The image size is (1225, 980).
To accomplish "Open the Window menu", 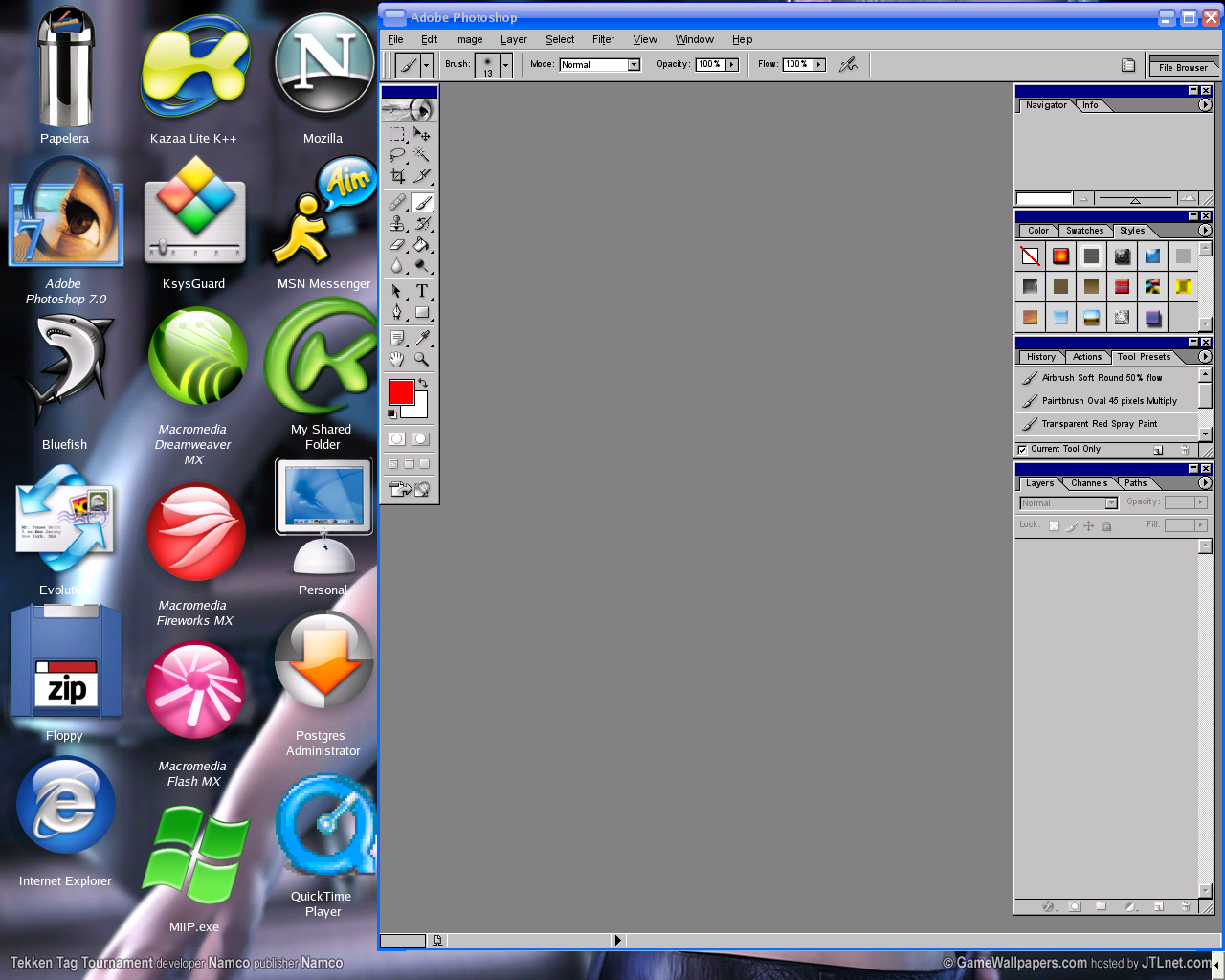I will coord(694,39).
